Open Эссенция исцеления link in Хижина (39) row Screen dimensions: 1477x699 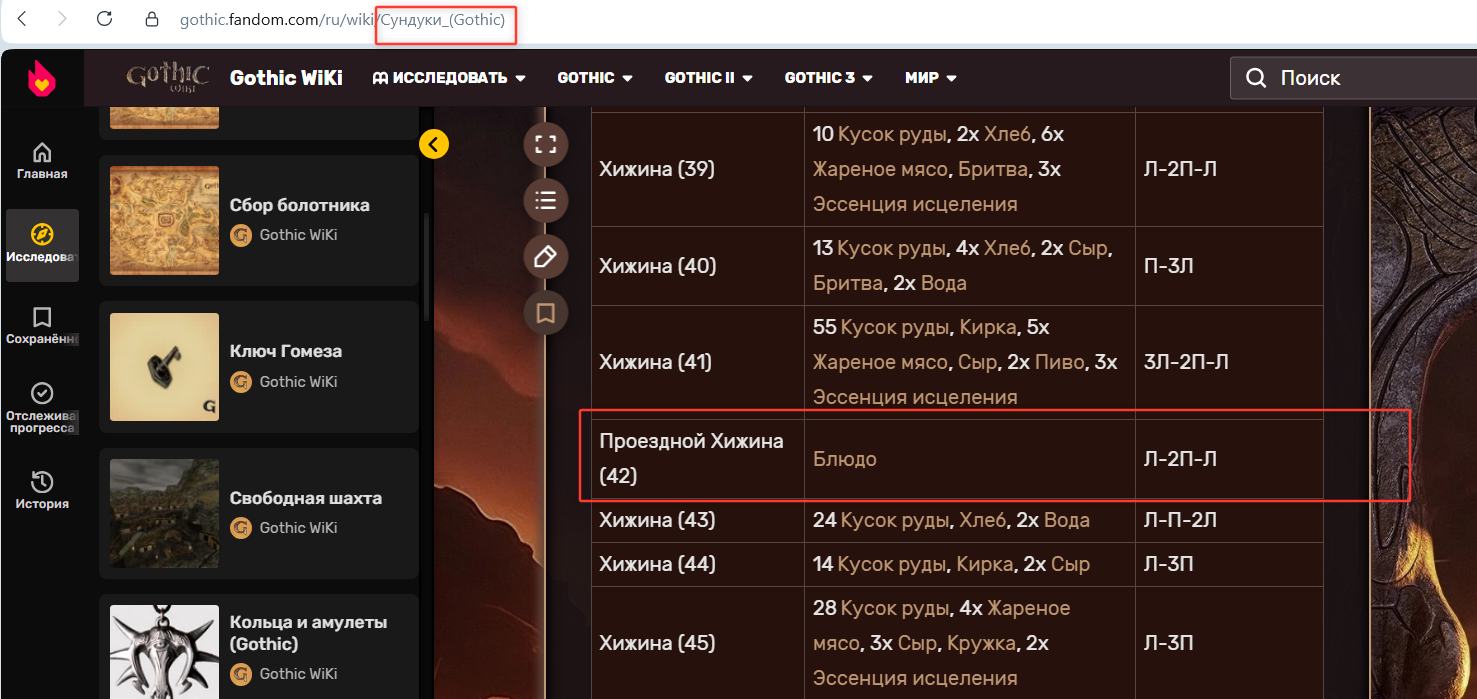point(915,204)
